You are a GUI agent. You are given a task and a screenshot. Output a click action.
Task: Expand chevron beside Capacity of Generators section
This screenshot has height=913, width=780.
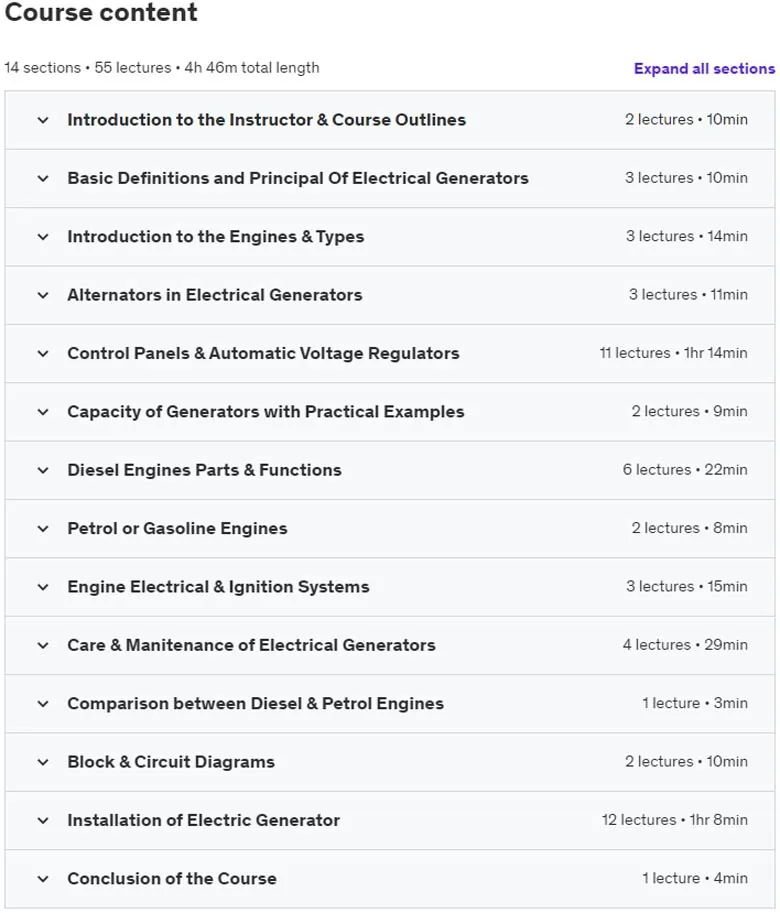43,412
